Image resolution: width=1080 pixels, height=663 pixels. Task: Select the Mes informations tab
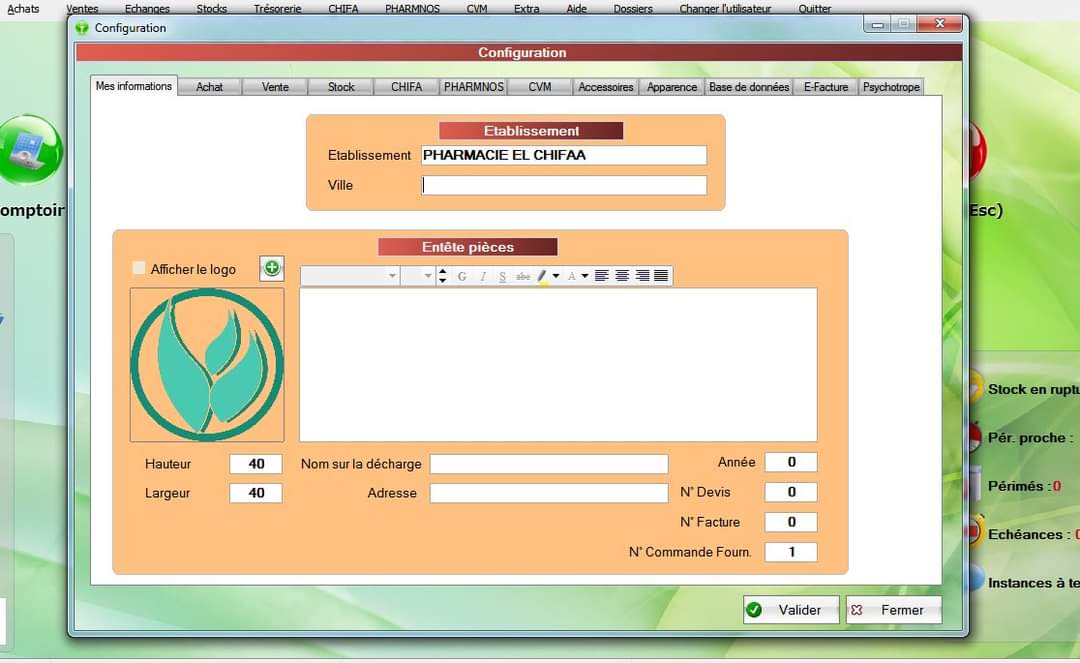coord(134,86)
